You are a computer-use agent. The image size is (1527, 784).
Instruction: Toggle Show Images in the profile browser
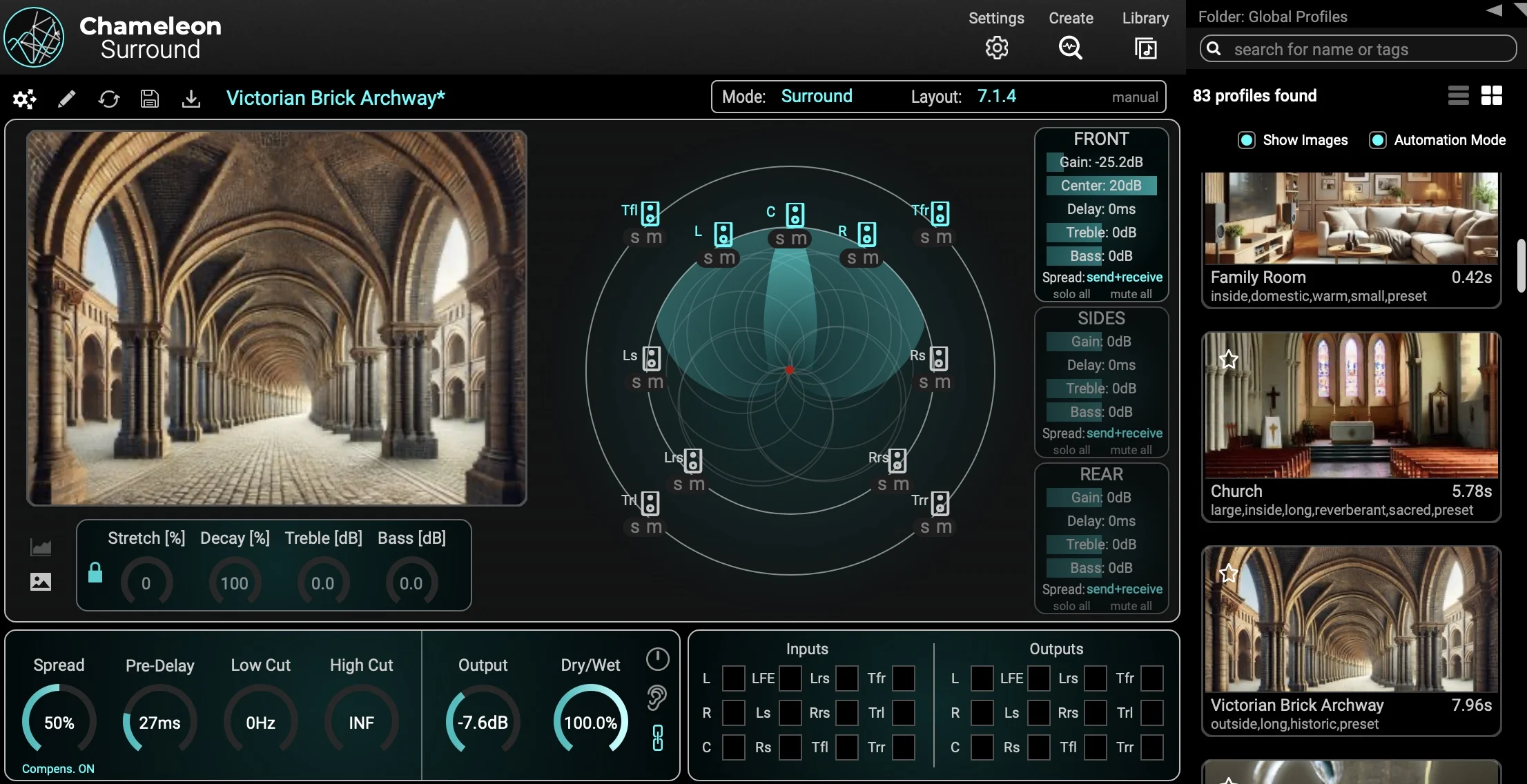point(1247,139)
